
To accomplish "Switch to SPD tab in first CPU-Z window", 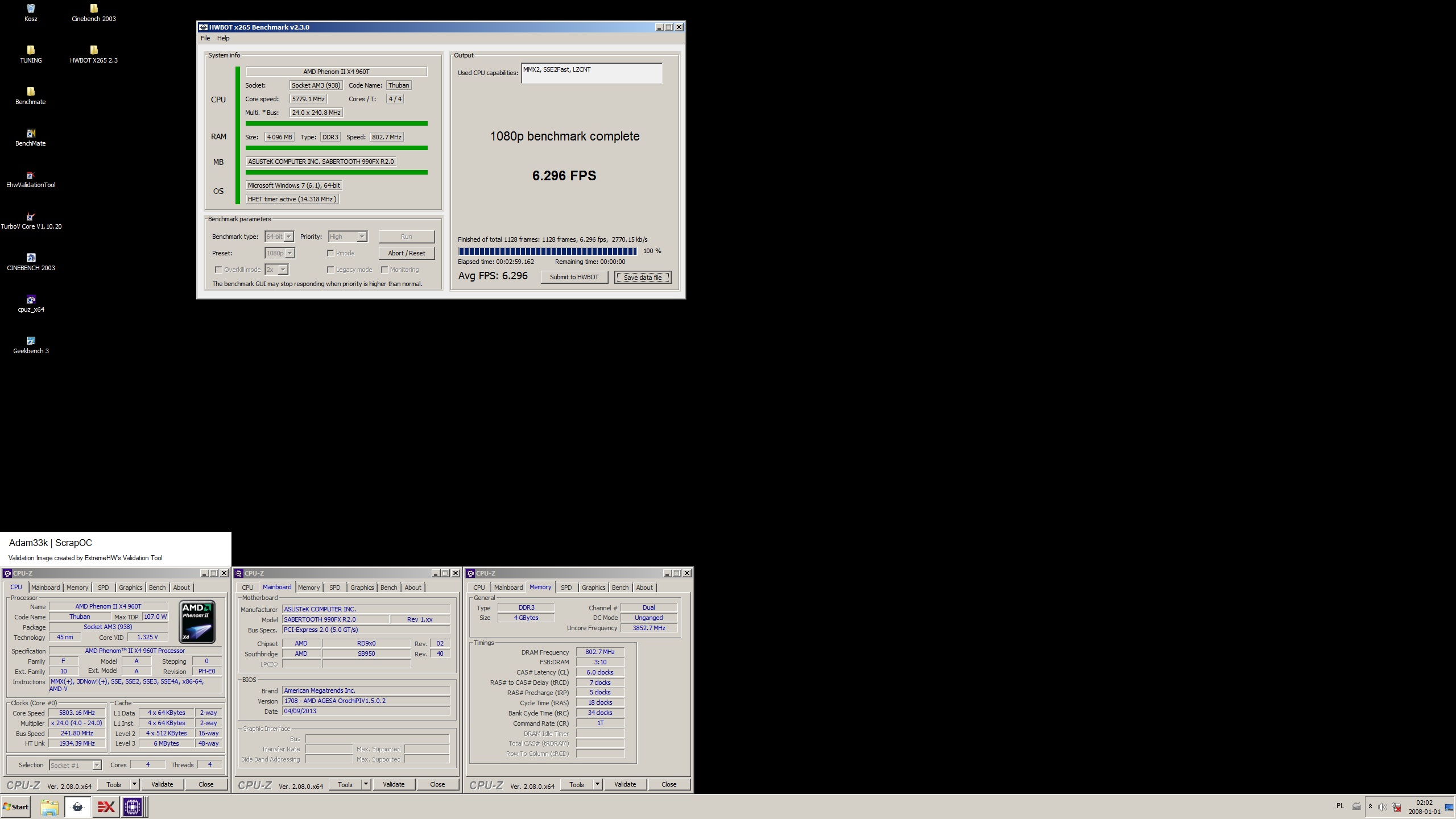I will tap(103, 588).
